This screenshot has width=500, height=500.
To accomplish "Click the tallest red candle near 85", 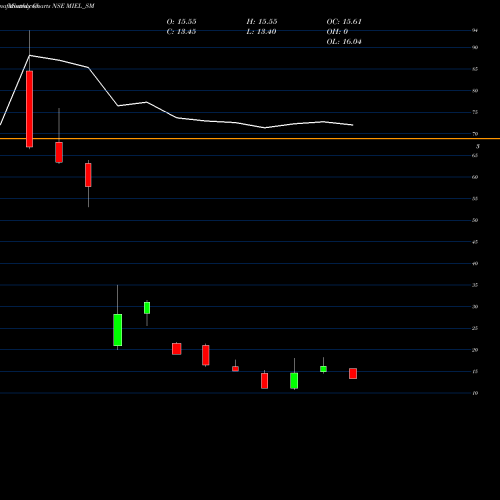I will tap(30, 109).
